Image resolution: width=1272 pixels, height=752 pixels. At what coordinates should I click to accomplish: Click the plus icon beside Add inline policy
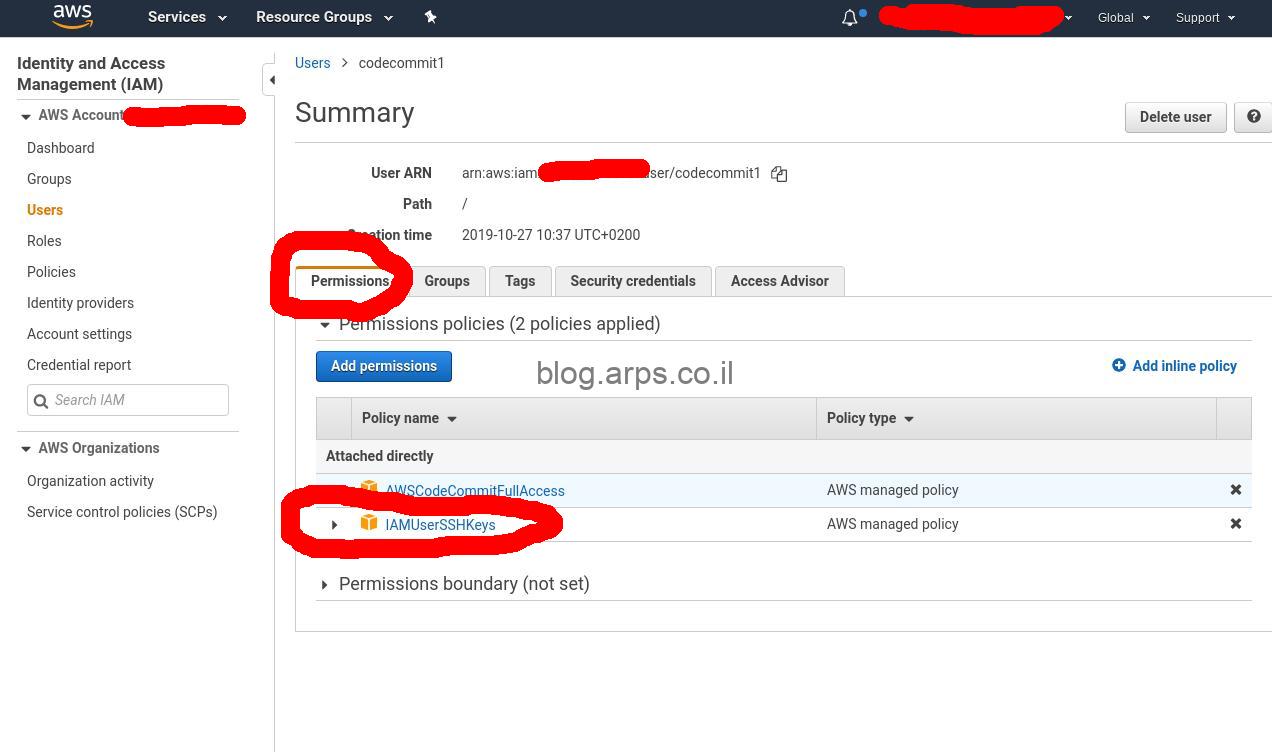point(1119,366)
